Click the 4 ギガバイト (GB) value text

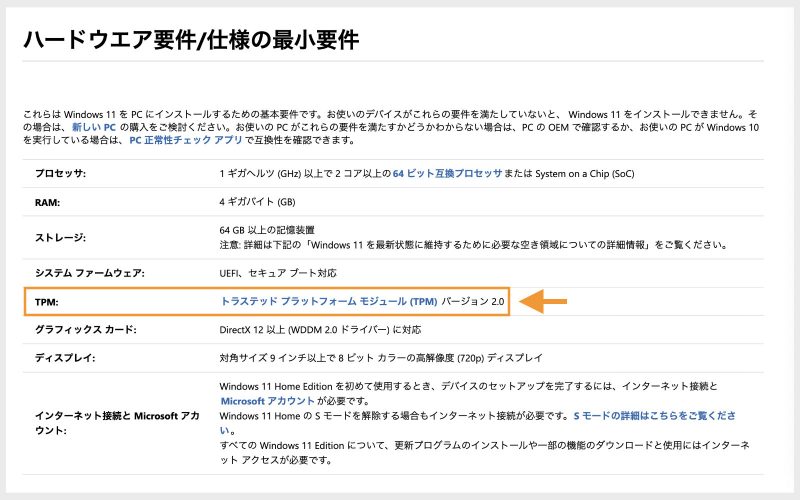click(258, 202)
